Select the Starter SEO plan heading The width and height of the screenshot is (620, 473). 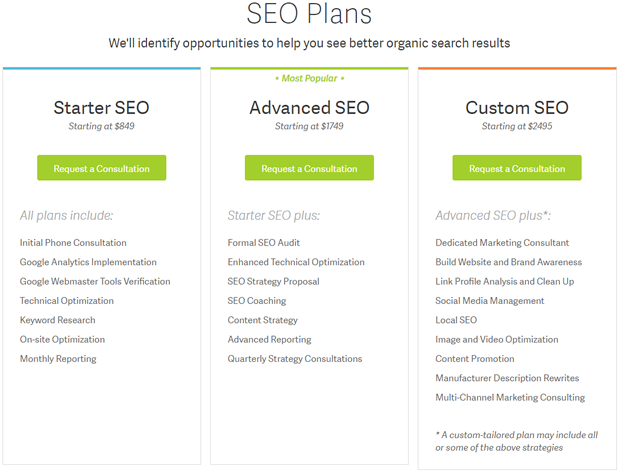(x=102, y=108)
